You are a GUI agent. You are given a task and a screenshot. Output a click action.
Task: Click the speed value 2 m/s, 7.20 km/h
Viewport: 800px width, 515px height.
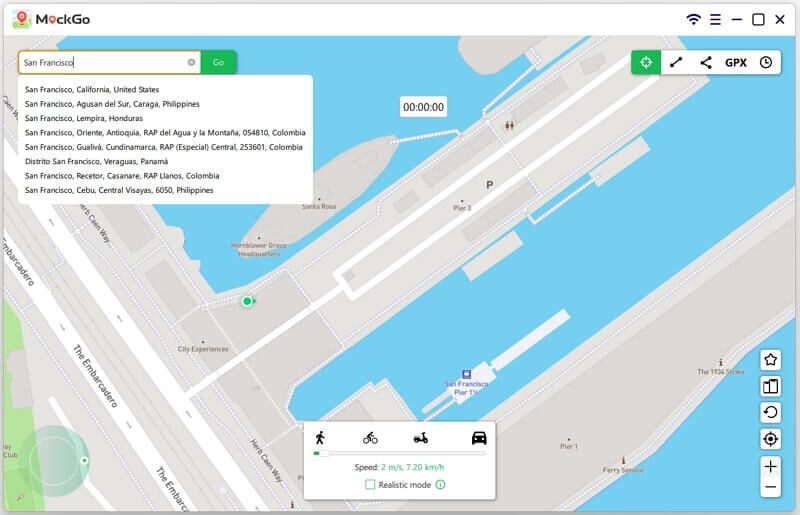pos(412,467)
